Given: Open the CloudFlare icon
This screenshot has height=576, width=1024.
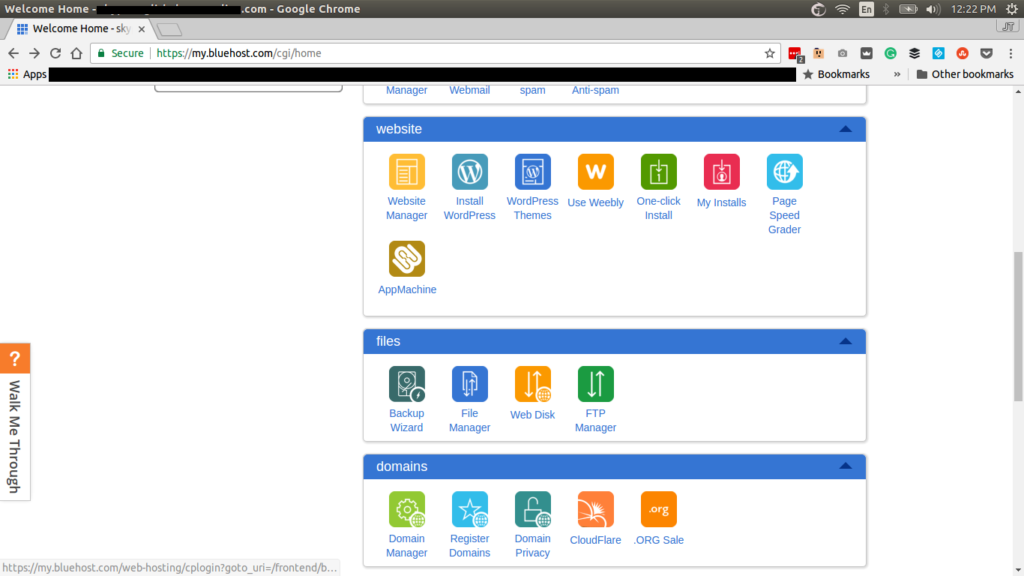Looking at the screenshot, I should pos(596,509).
